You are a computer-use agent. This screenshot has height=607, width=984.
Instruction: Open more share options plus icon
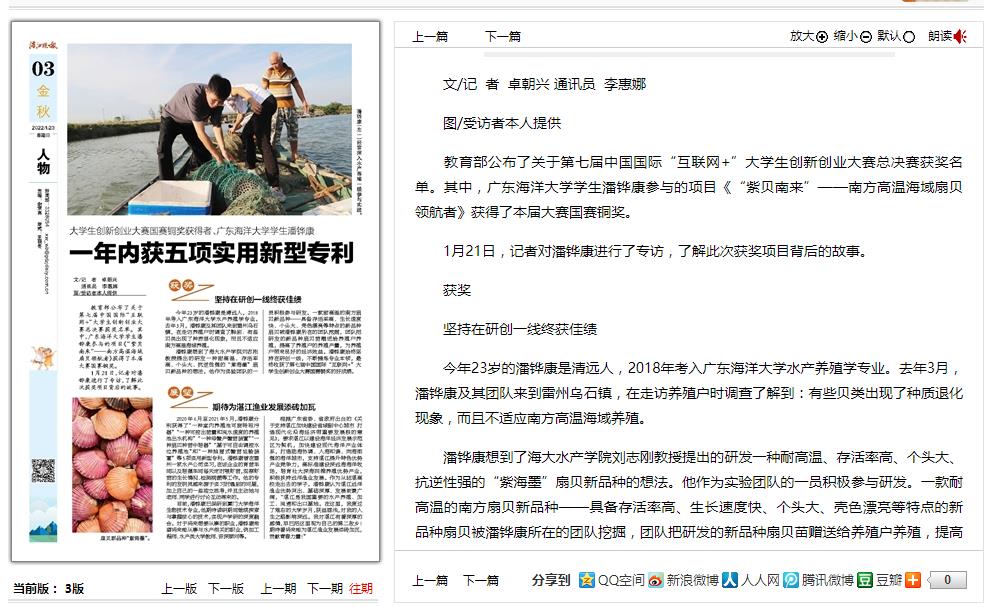point(913,580)
